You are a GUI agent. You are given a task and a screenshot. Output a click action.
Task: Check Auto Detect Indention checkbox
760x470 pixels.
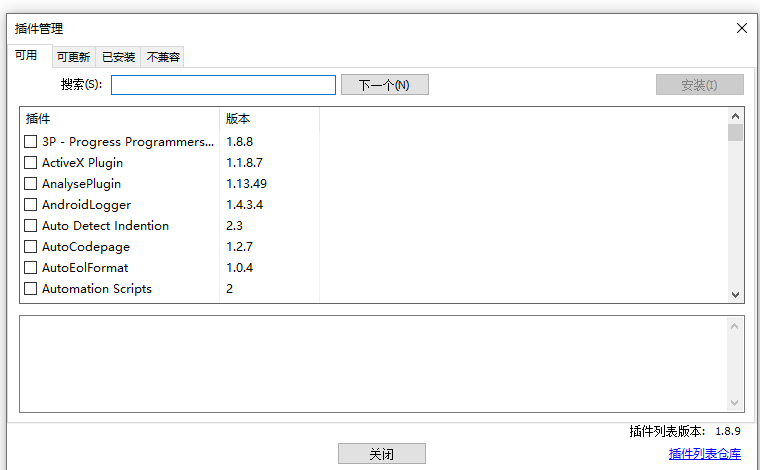[x=31, y=226]
